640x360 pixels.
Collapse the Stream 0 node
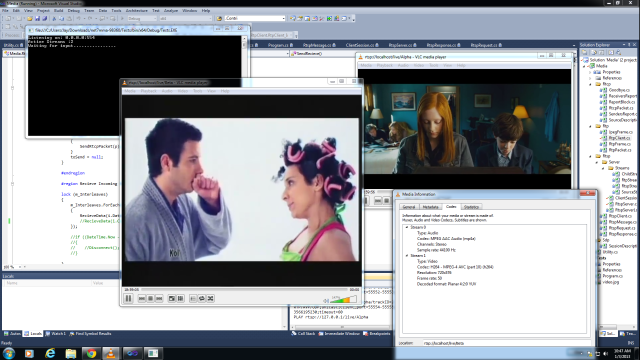pos(407,227)
